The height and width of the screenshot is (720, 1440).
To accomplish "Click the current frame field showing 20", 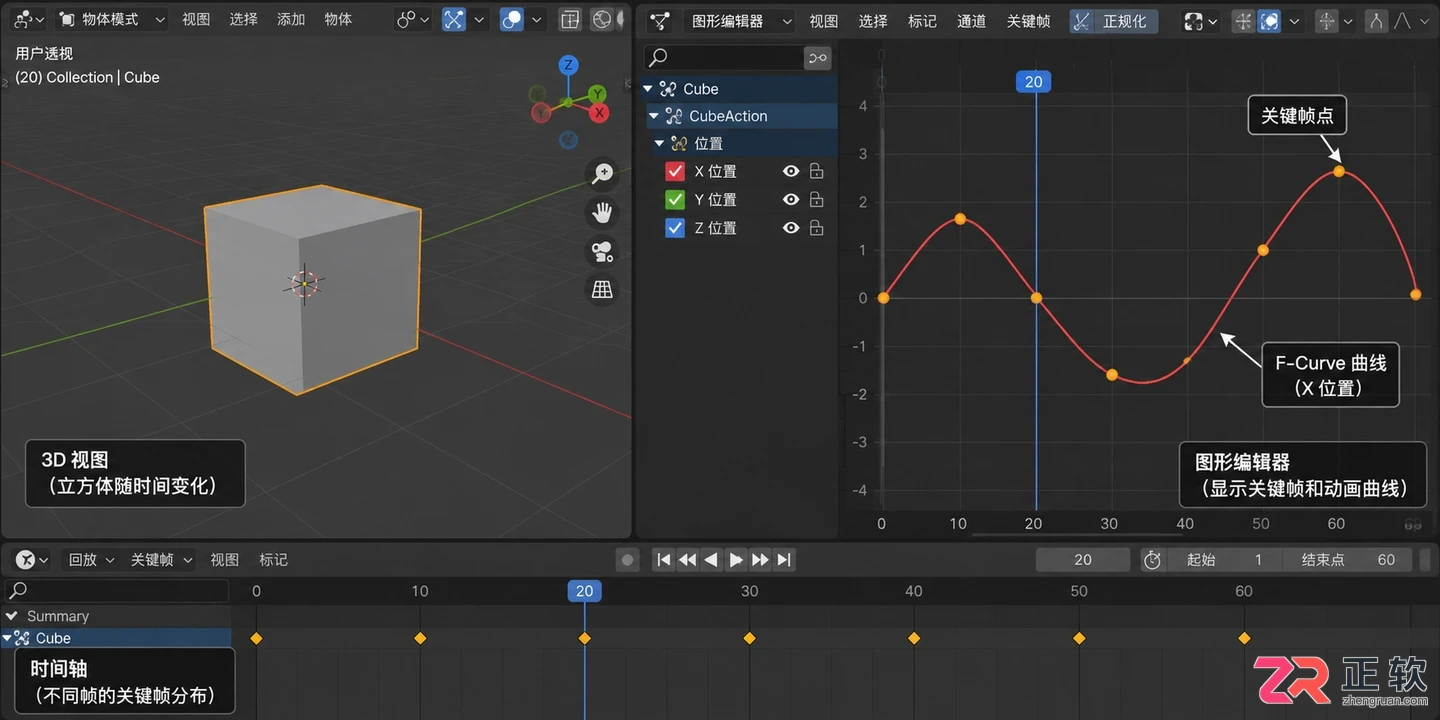I will tap(1083, 560).
